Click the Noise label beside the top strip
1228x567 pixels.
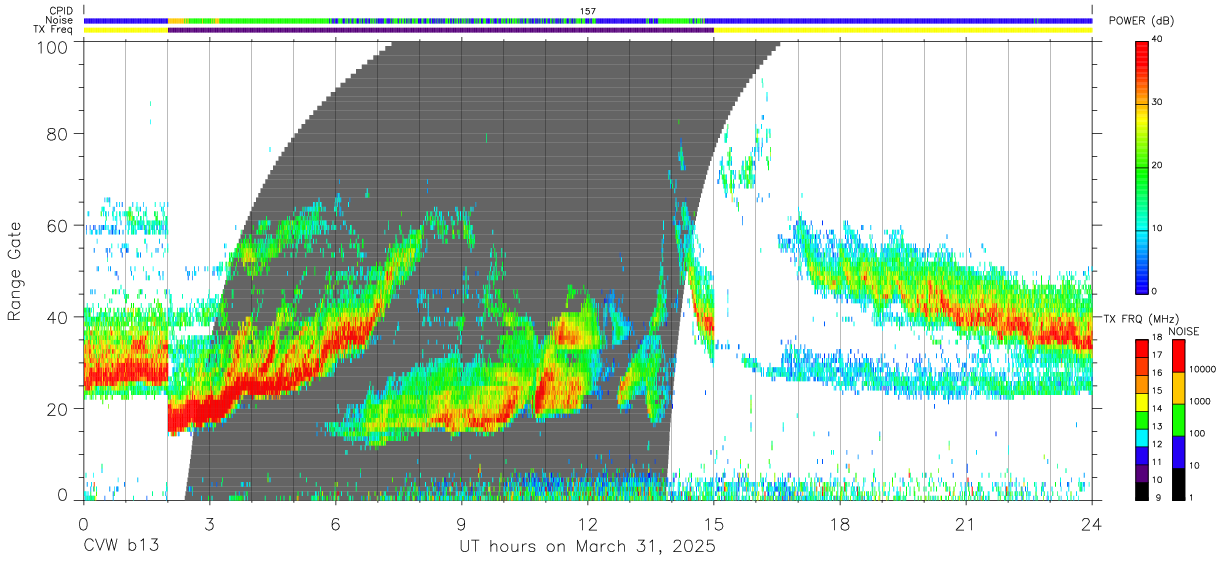point(59,20)
